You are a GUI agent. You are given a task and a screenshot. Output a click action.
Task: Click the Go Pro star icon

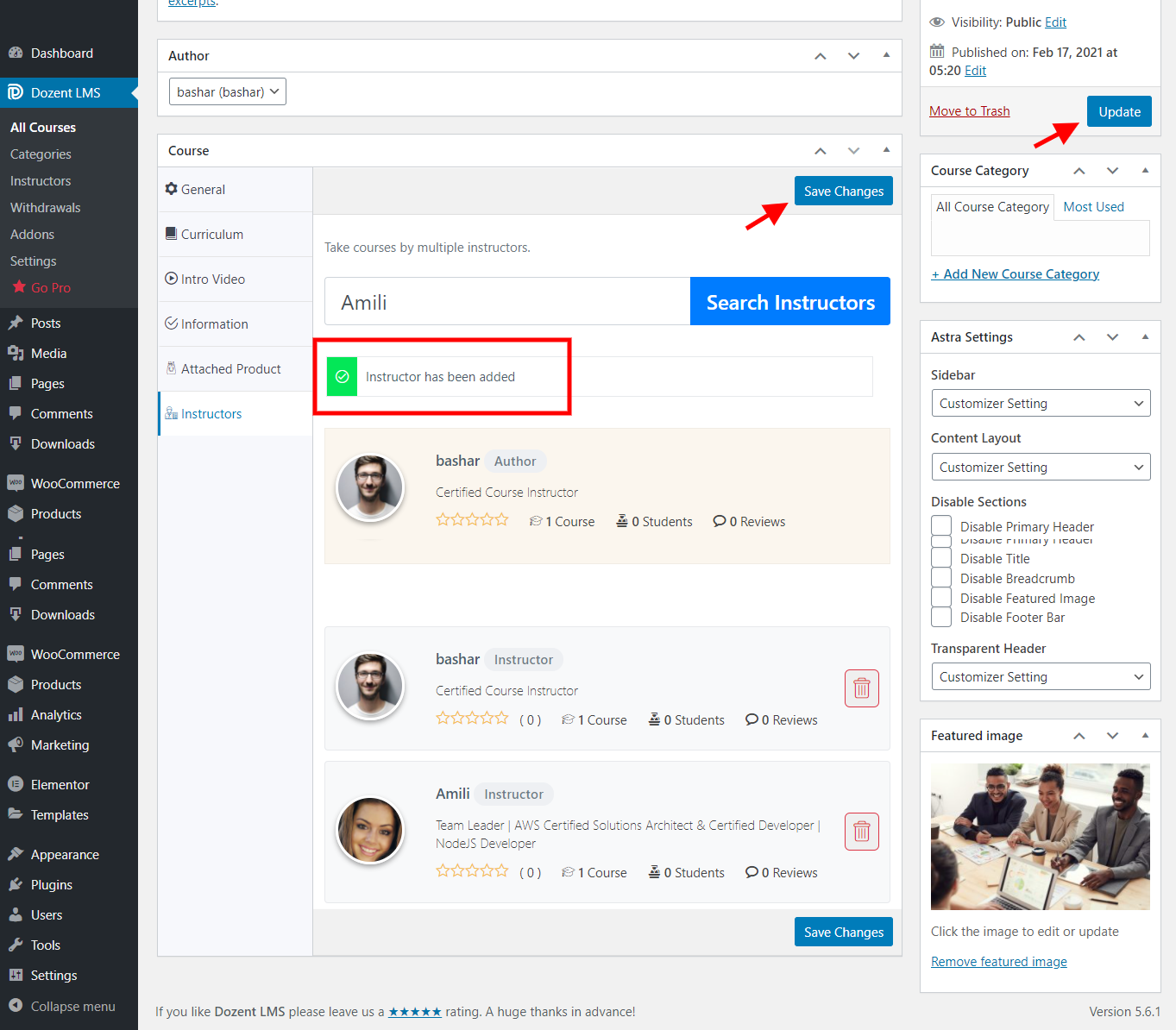click(x=19, y=287)
